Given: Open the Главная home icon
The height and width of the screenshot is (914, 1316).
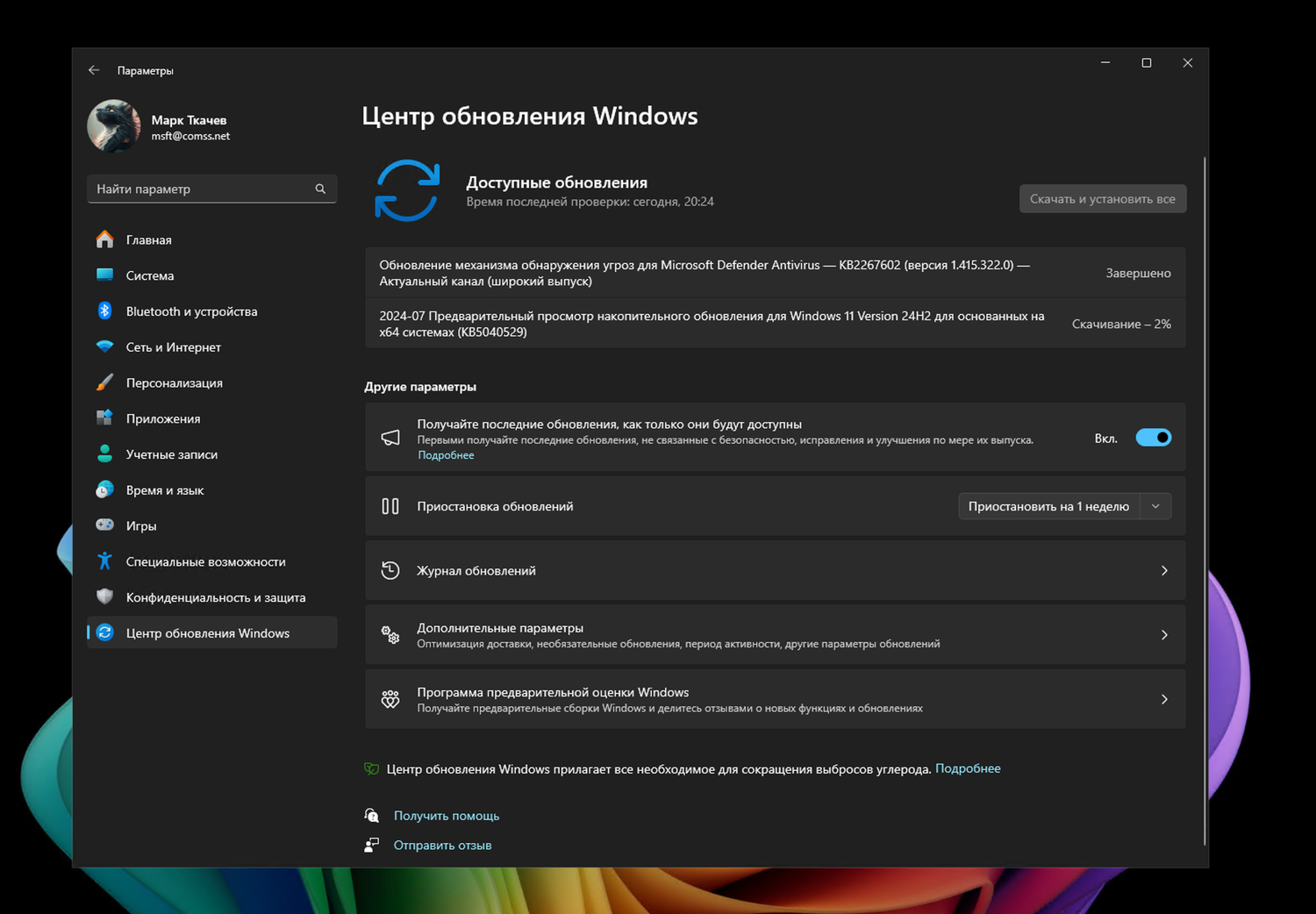Looking at the screenshot, I should tap(104, 239).
